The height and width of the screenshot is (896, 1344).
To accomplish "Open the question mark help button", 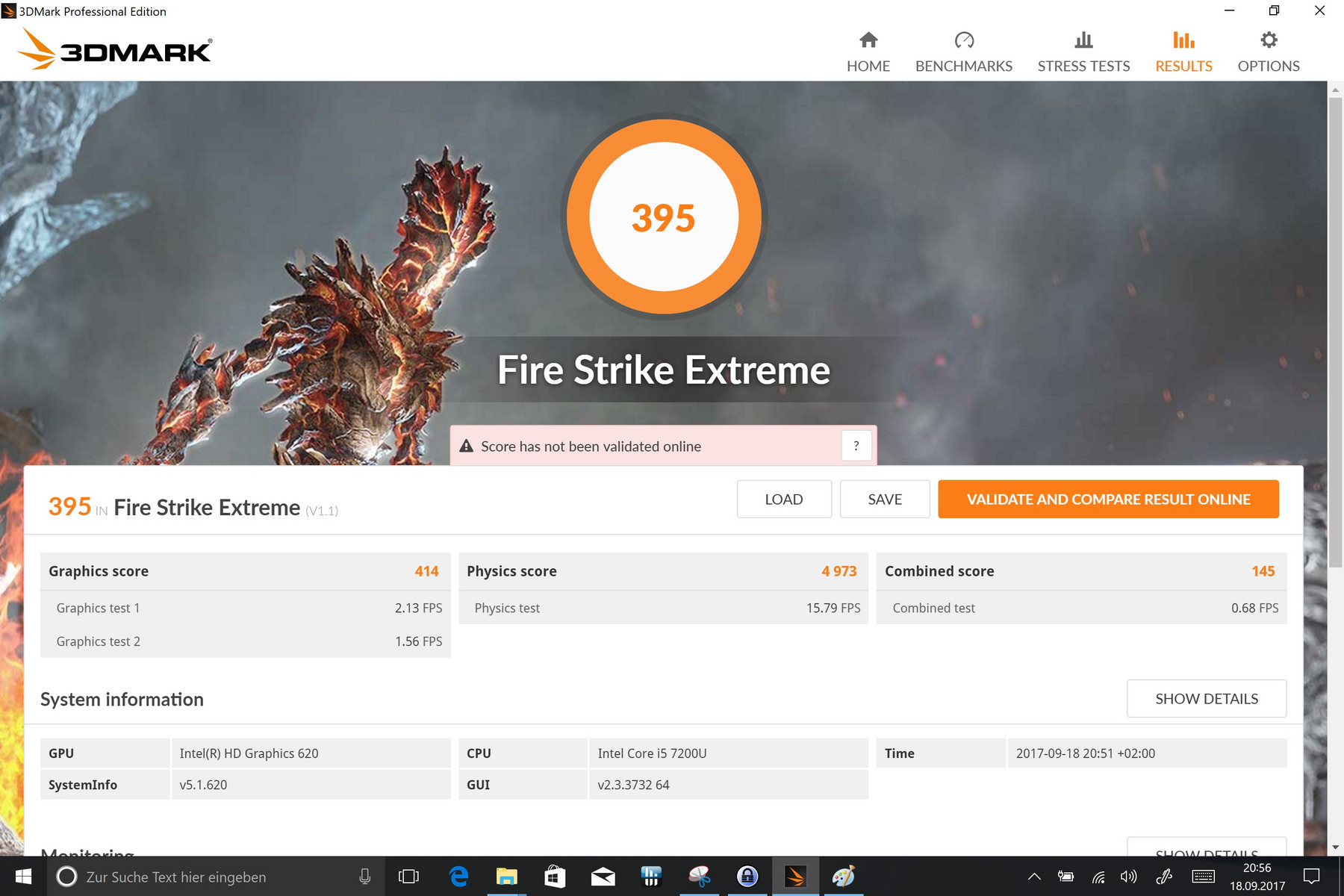I will [x=856, y=446].
